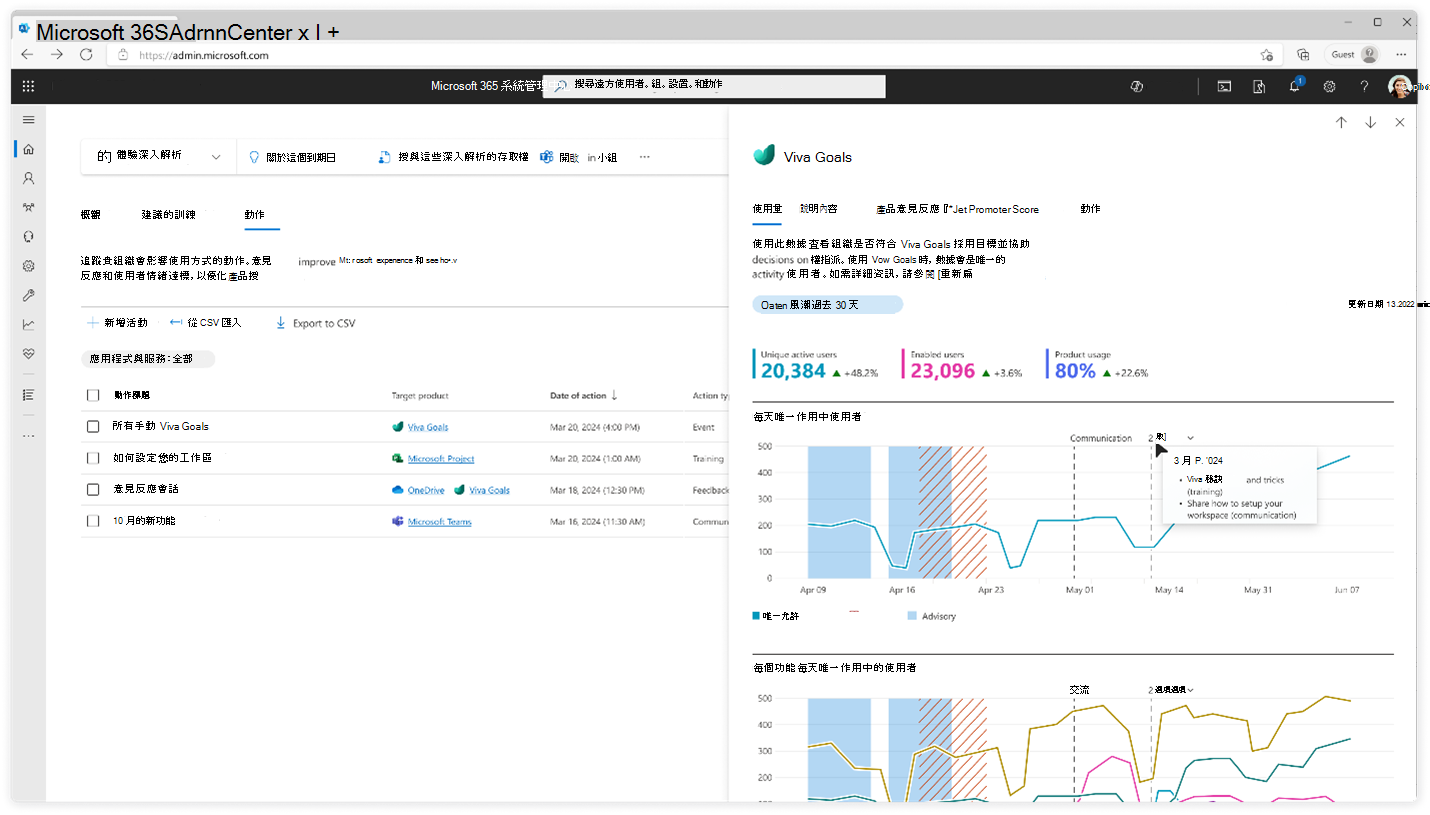Open Reports chart icon in sidebar
Image resolution: width=1430 pixels, height=815 pixels.
pos(28,325)
